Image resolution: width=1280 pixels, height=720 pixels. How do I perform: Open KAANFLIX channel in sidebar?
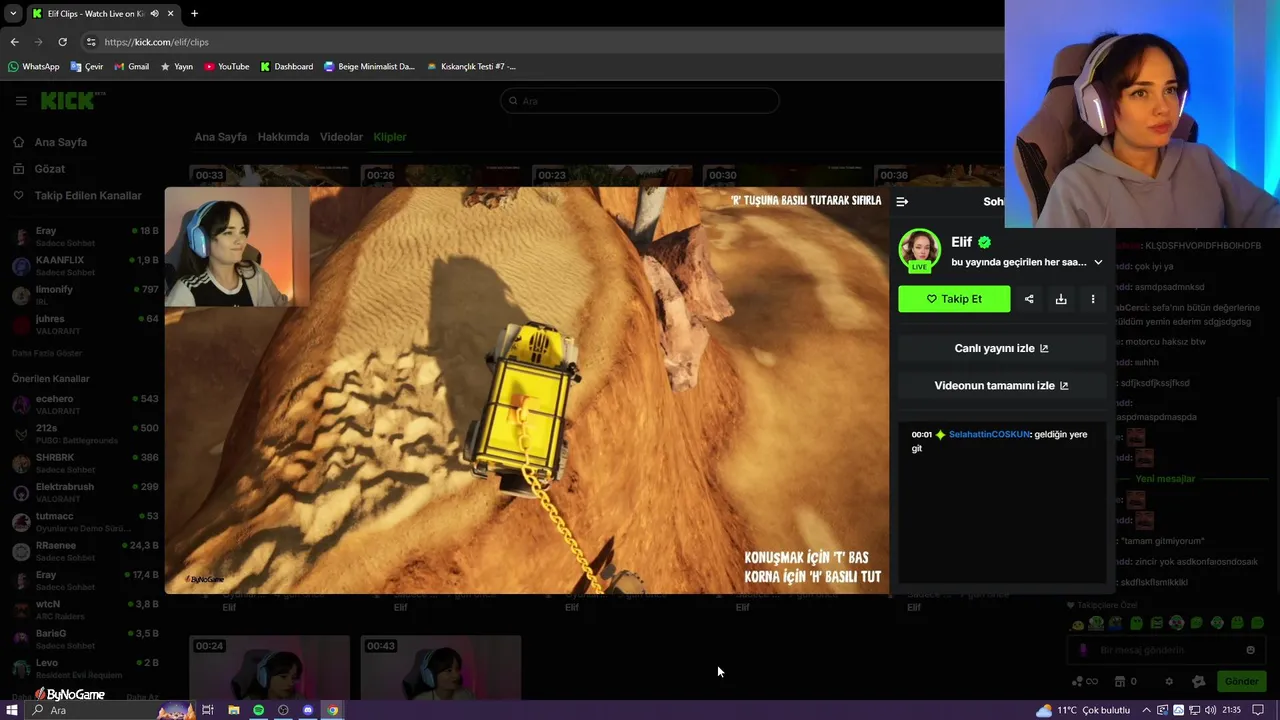[85, 265]
